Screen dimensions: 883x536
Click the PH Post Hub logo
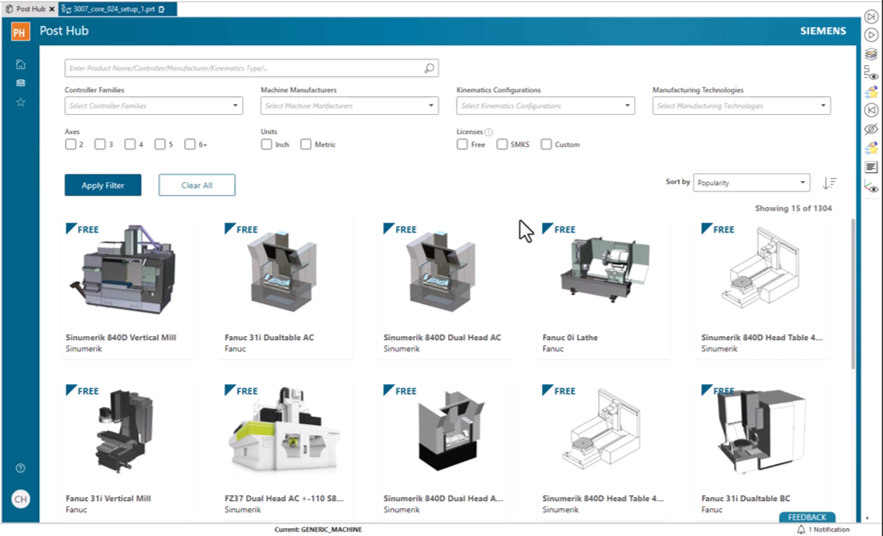pos(20,32)
